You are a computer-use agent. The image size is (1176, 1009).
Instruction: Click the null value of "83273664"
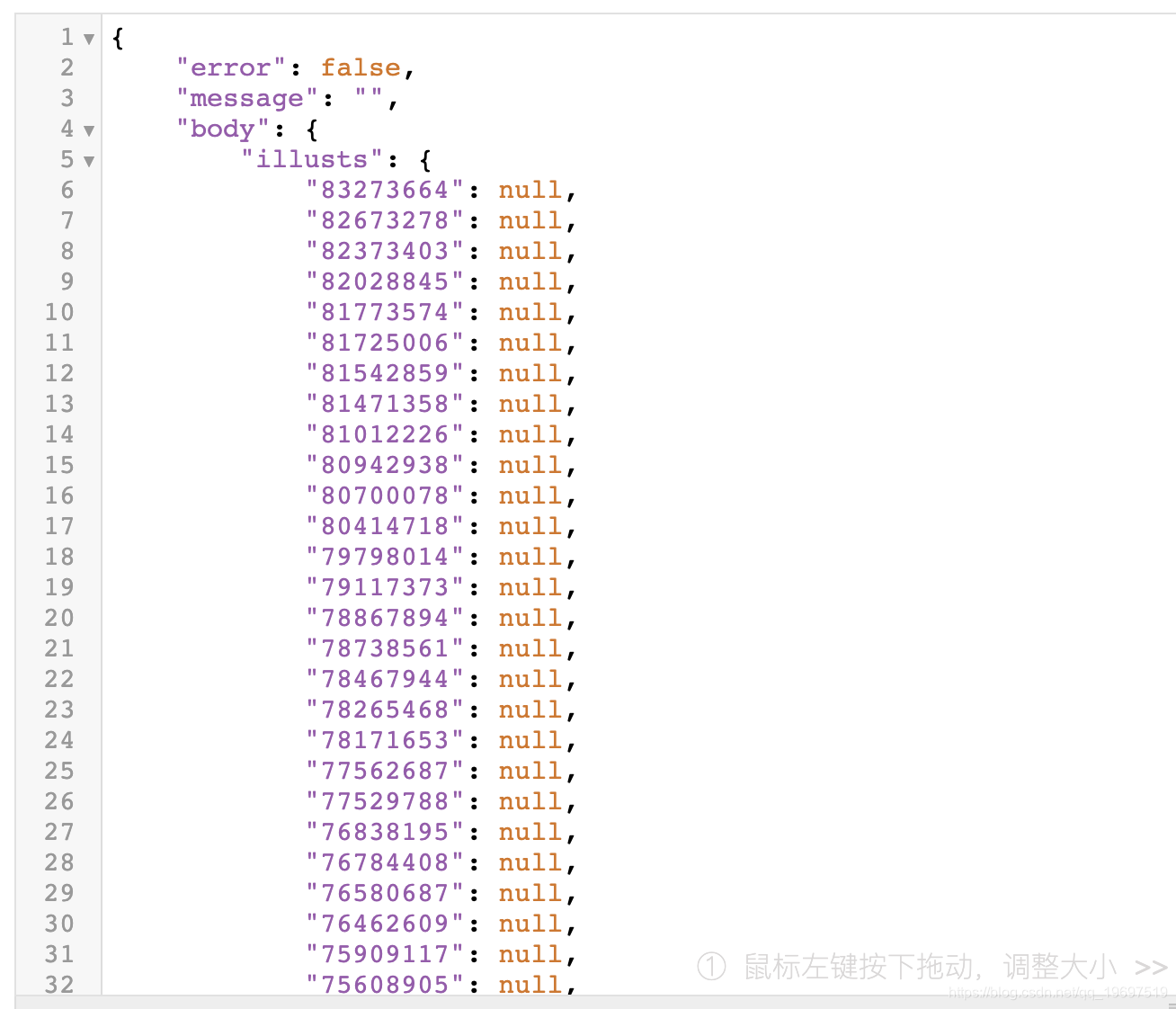[x=530, y=190]
